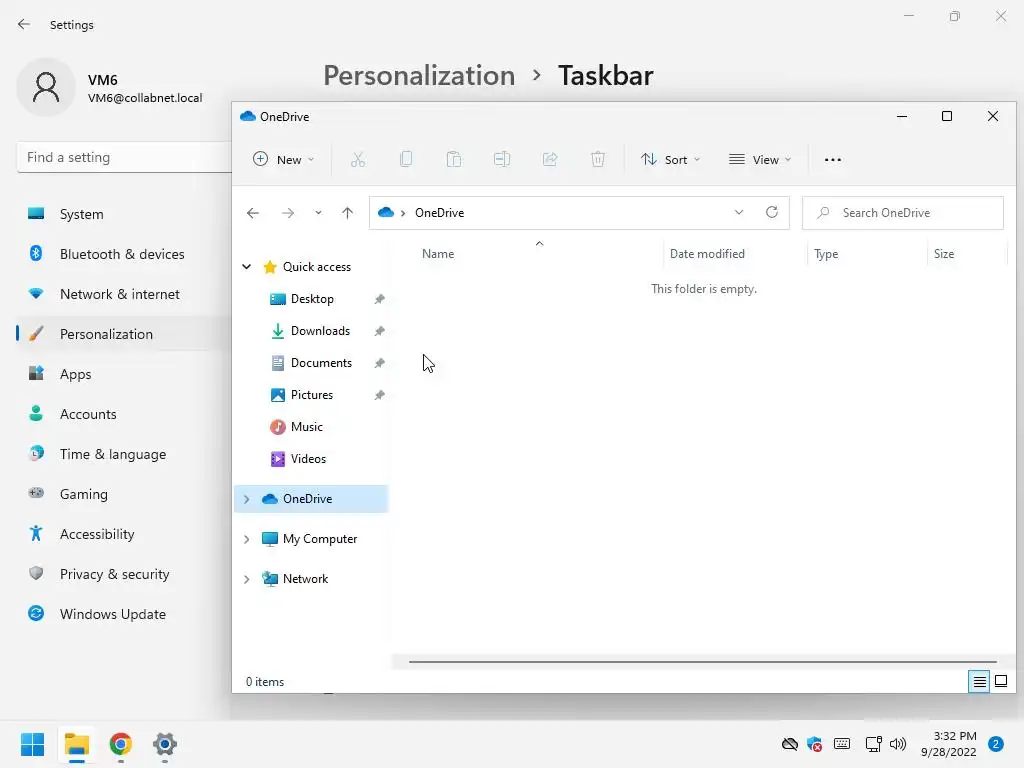Switch to details view layout icon

979,682
